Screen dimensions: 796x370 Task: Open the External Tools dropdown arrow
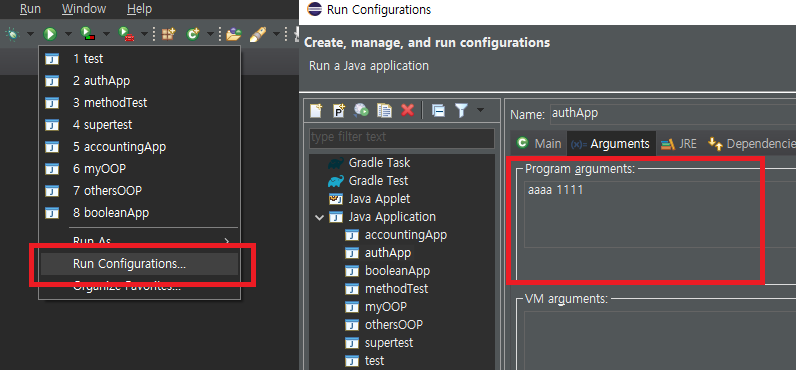(144, 34)
